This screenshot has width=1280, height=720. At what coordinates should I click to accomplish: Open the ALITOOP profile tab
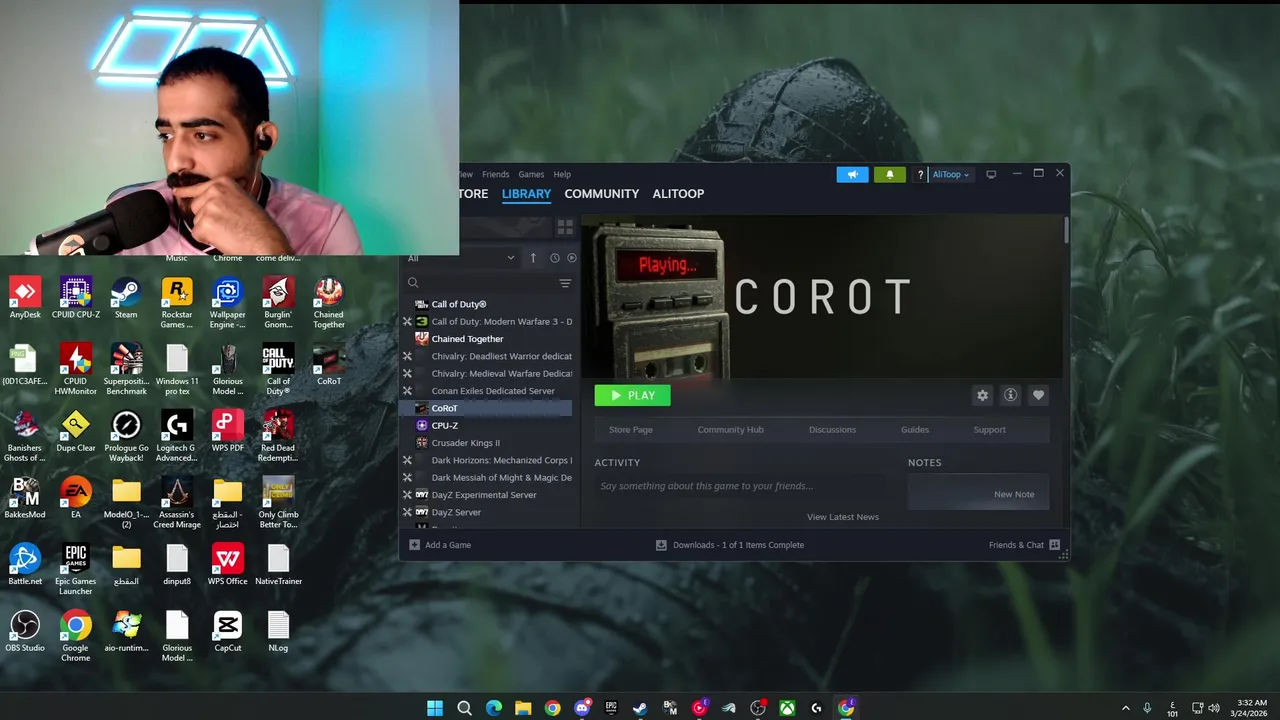coord(678,194)
